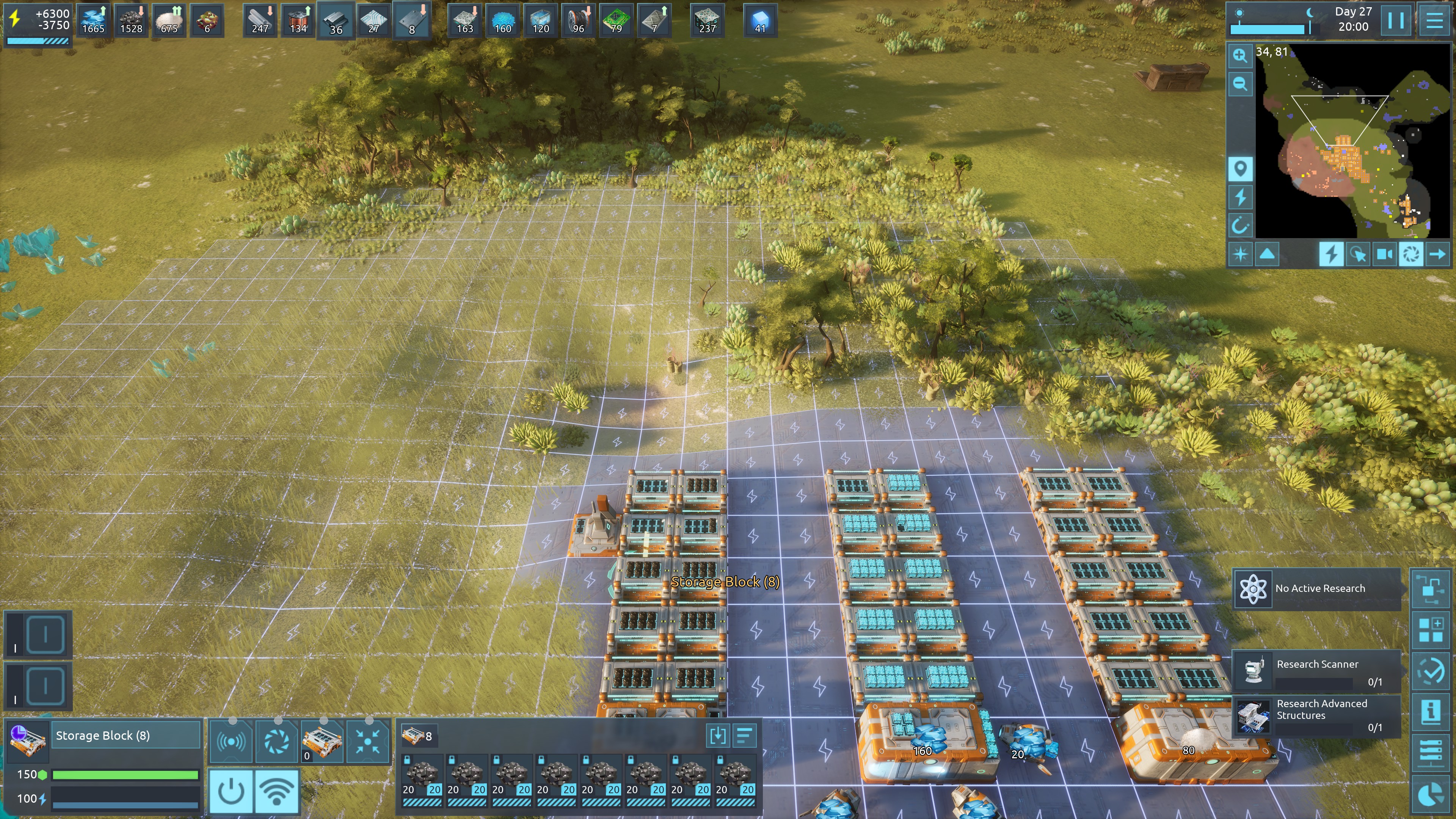Pause the game
Screen dimensions: 1456x819
(1395, 21)
